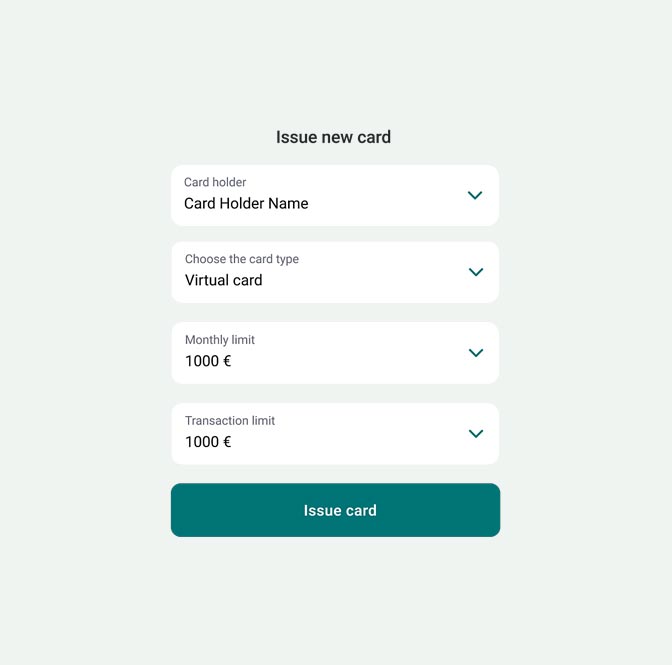Screen dimensions: 672x665
Task: Click the Monthly limit chevron arrow
Action: point(476,353)
